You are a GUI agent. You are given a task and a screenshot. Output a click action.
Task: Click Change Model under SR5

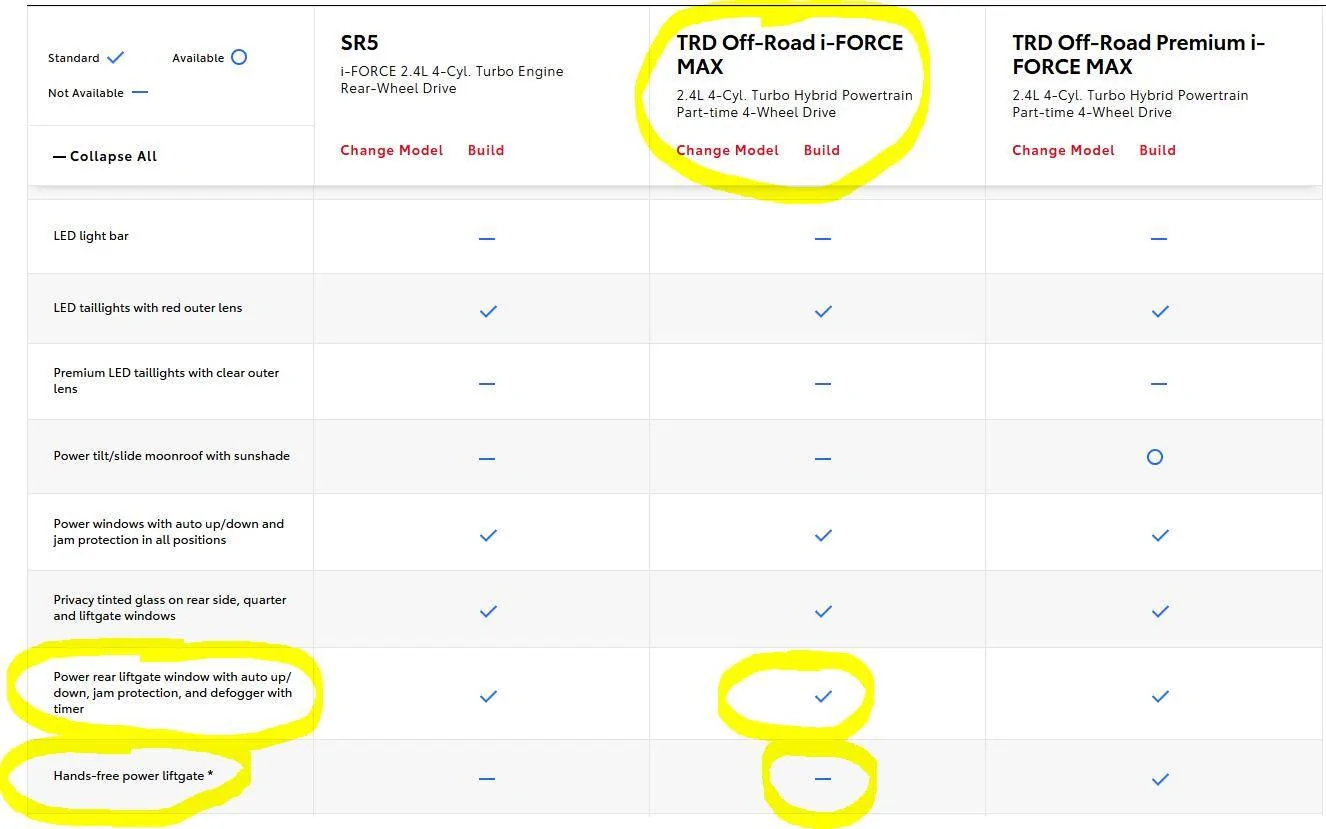(x=391, y=150)
